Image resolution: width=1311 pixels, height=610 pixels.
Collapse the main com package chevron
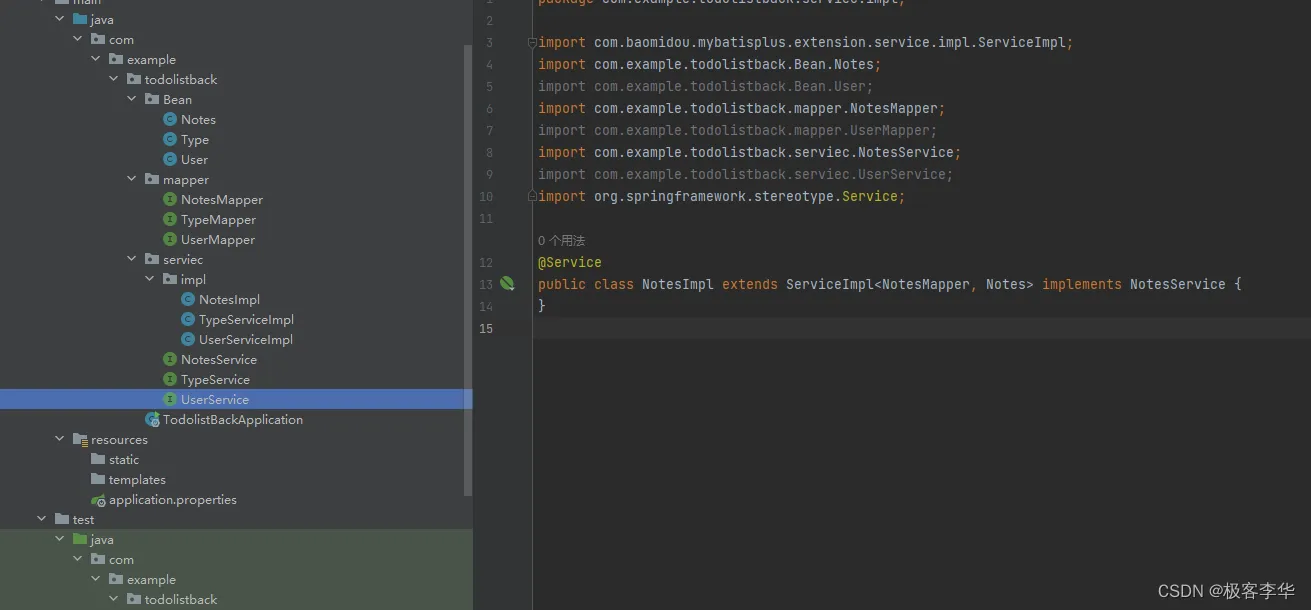(x=78, y=39)
